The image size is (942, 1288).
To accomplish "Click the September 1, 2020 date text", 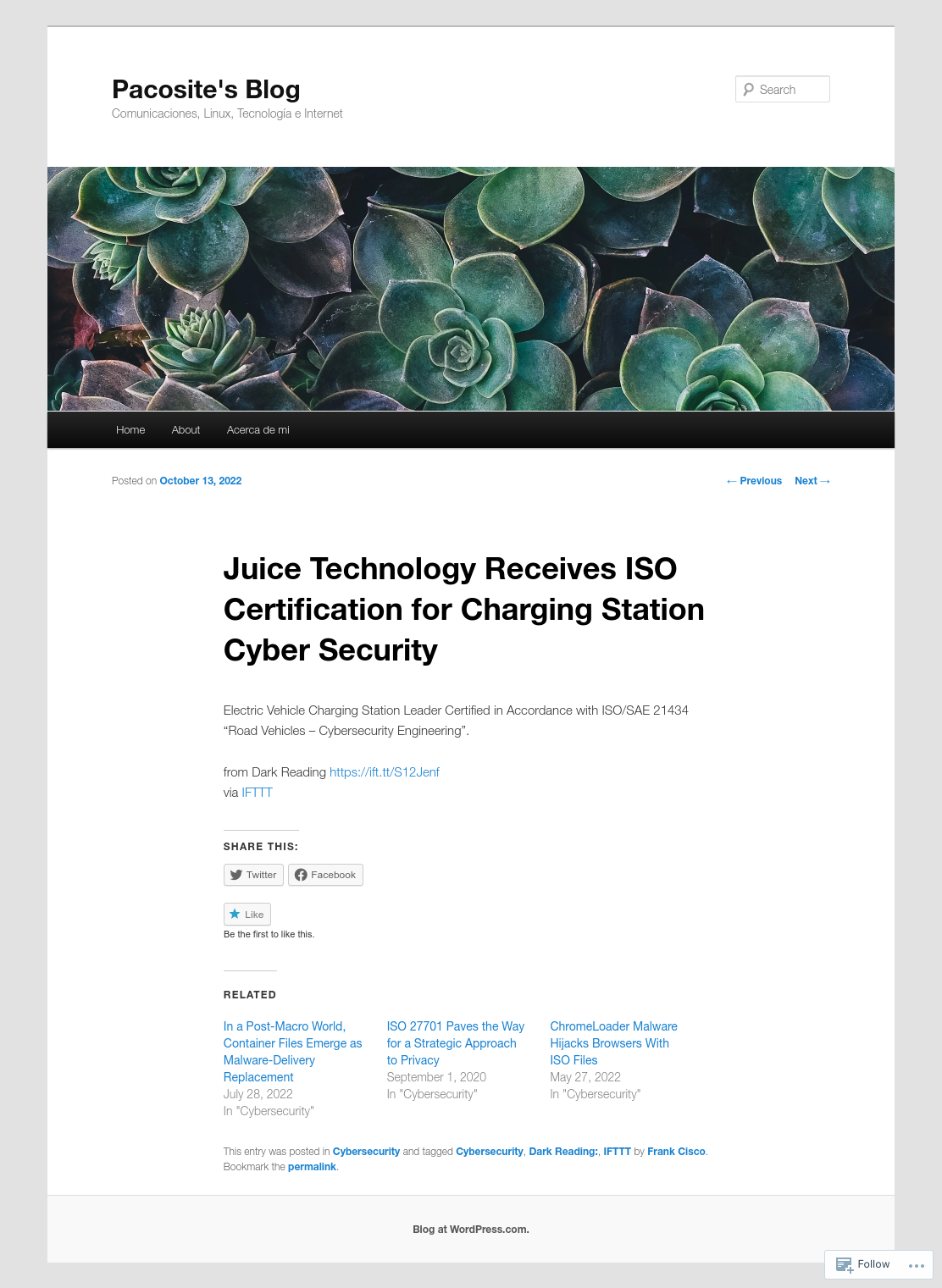I will click(436, 1077).
